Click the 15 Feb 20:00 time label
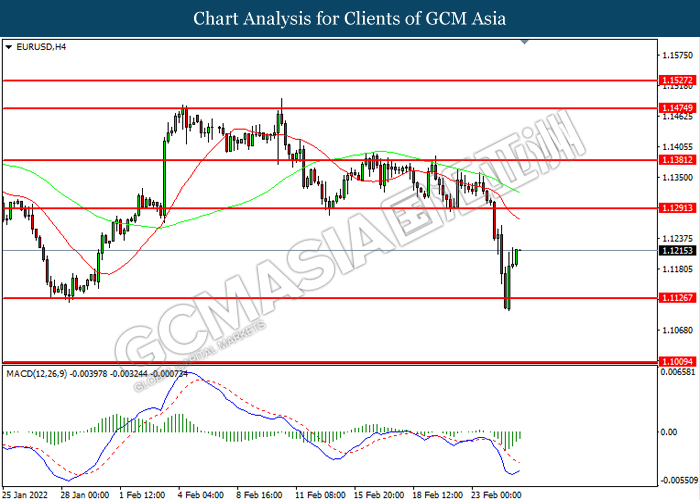 click(x=379, y=495)
